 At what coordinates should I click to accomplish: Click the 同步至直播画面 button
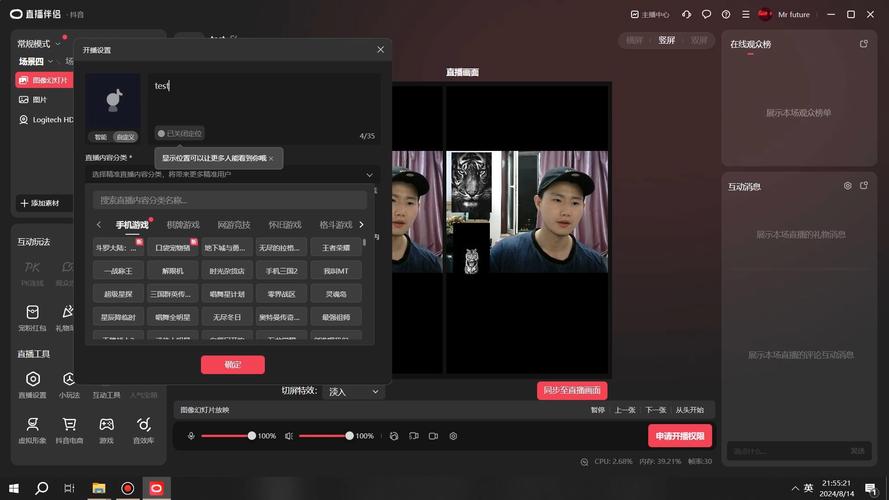click(x=572, y=390)
